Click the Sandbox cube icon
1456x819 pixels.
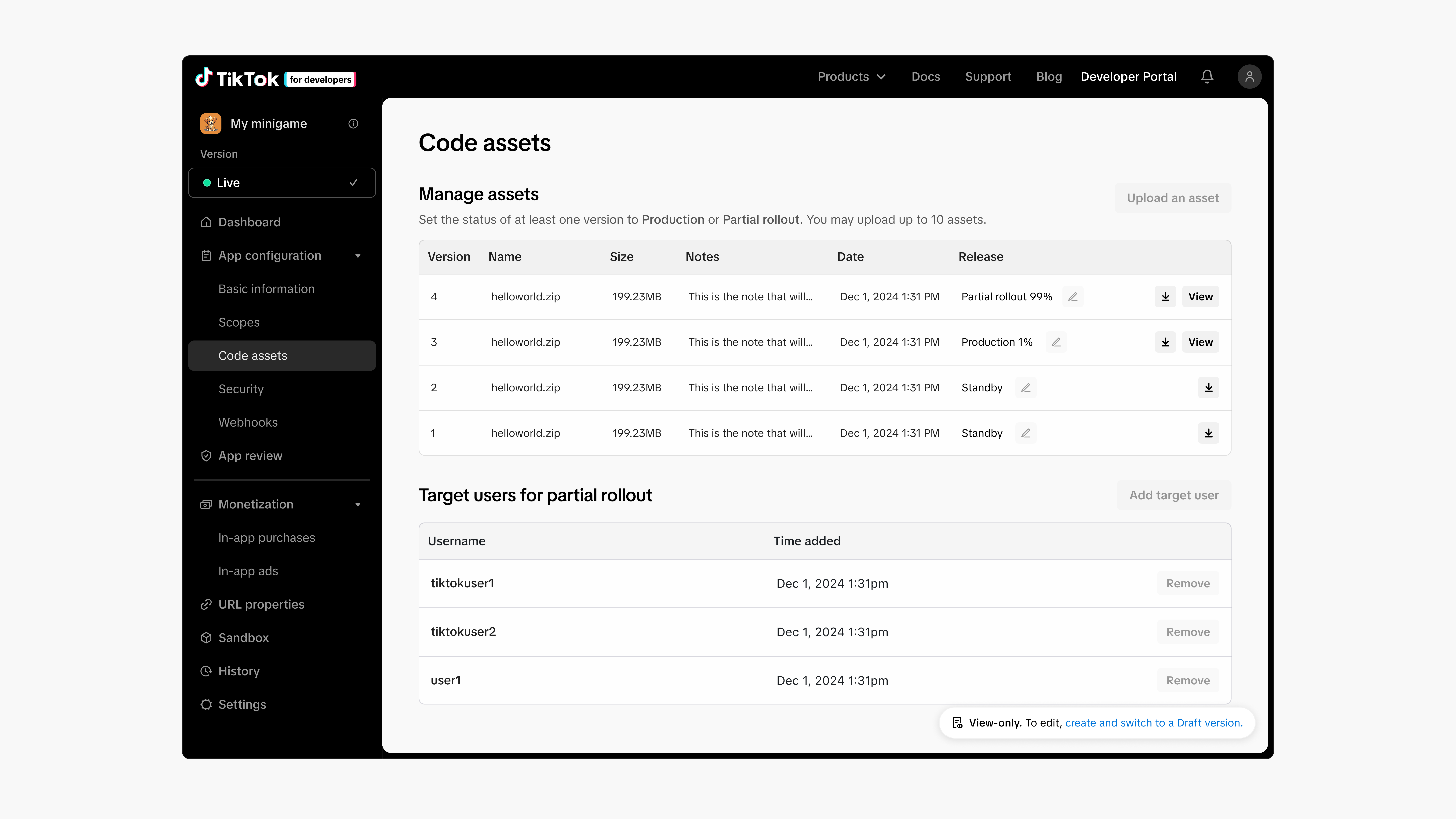[x=206, y=638]
